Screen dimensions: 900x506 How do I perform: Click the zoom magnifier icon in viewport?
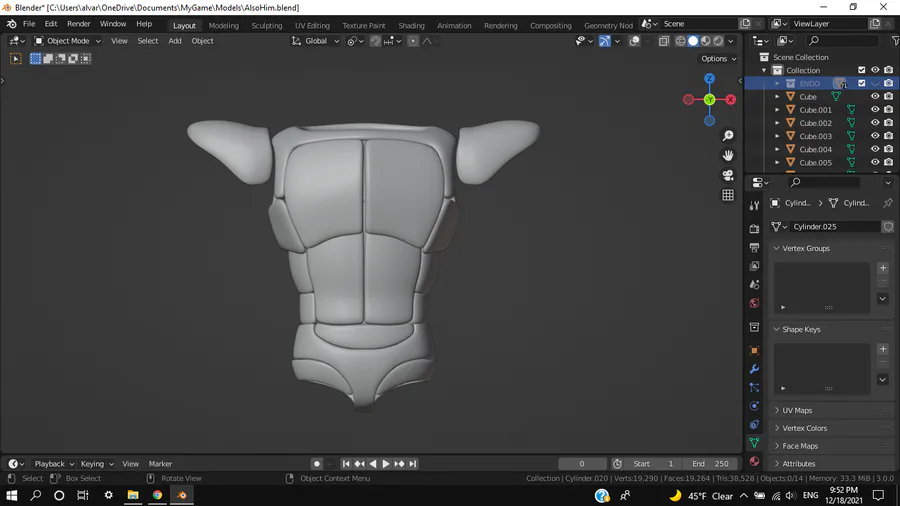click(728, 136)
